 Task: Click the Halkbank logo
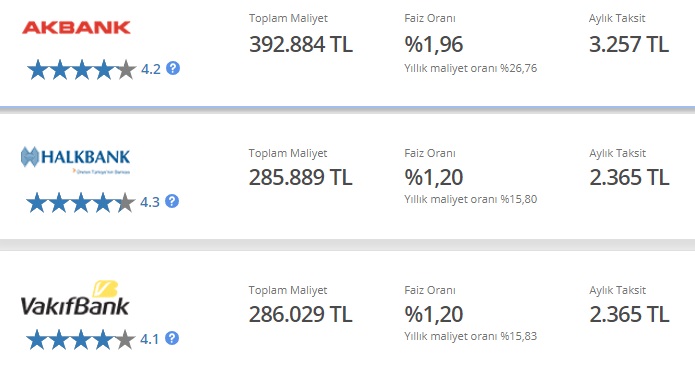[x=75, y=160]
